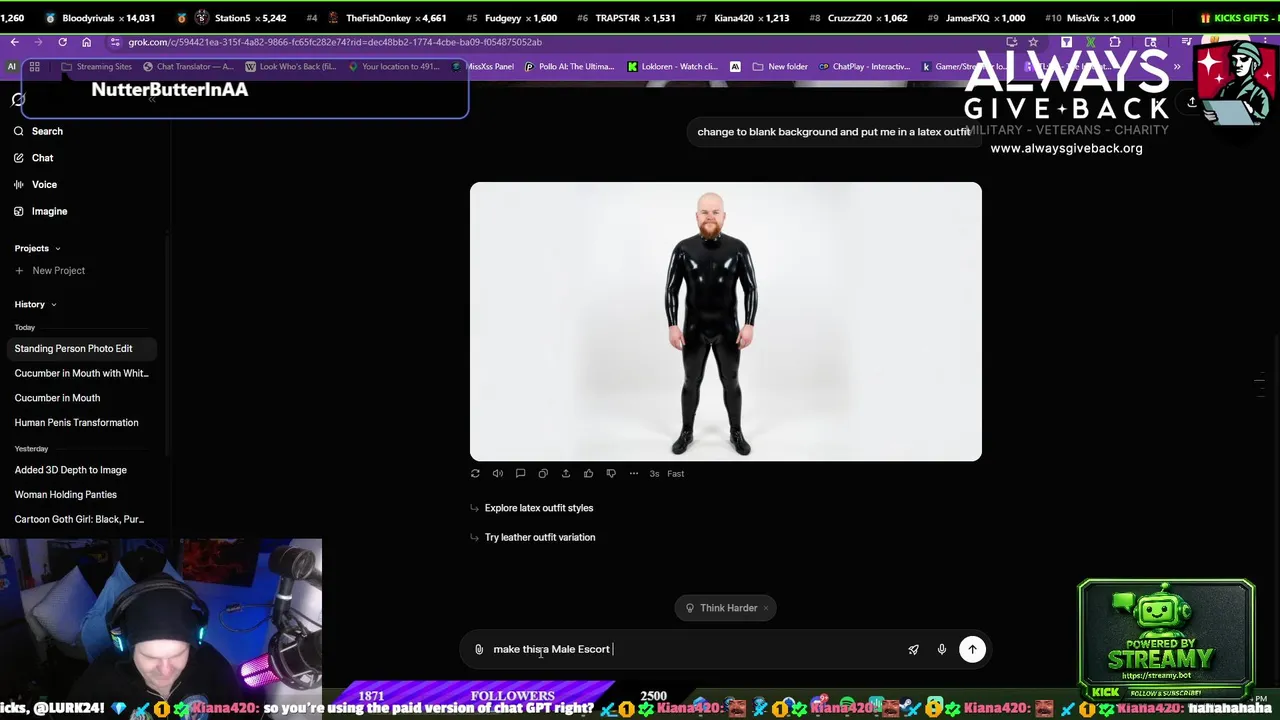Open the 'New folder' bookmark folder
This screenshot has height=720, width=1280.
(779, 67)
